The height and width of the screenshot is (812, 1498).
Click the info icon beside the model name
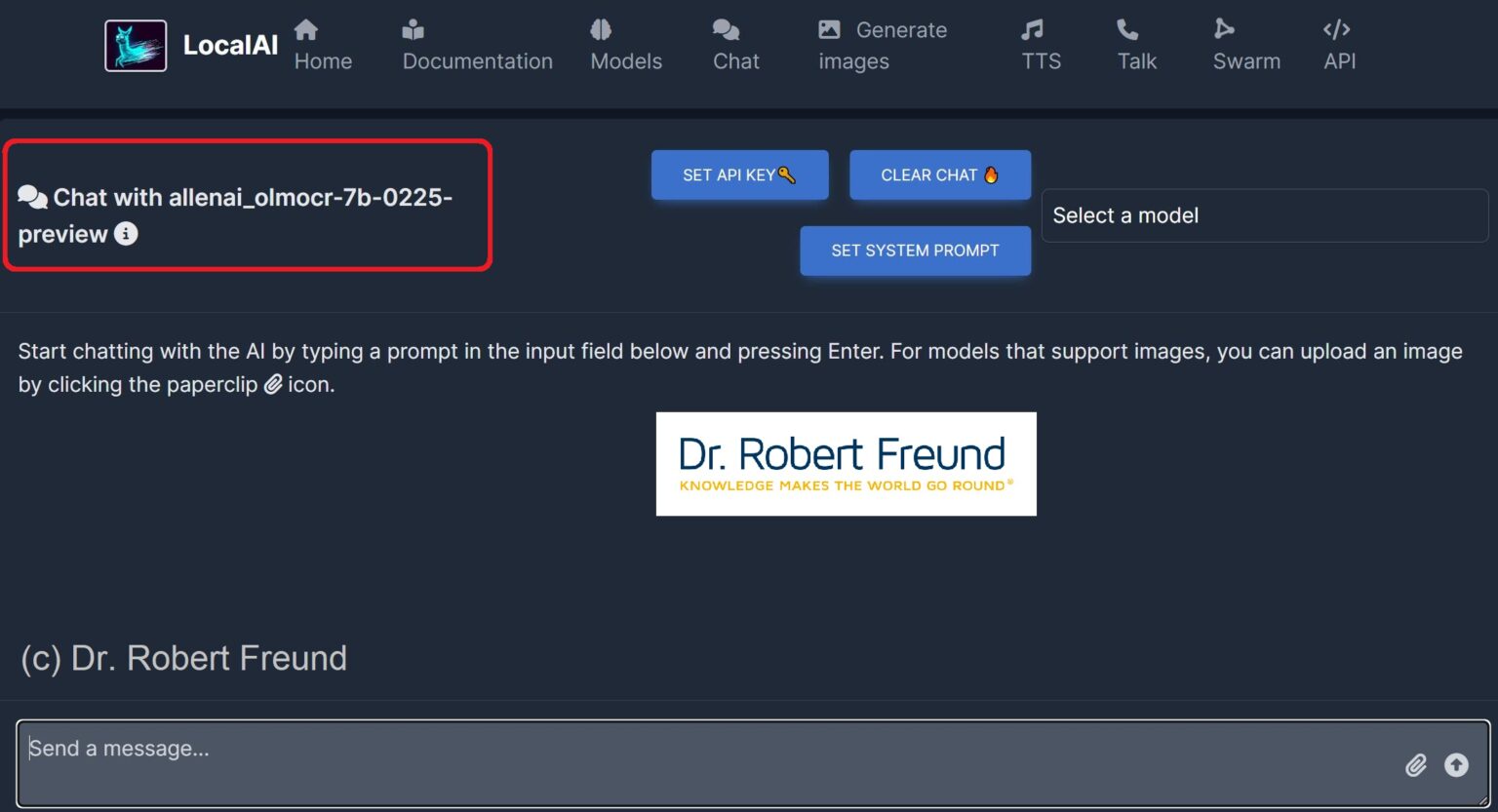pyautogui.click(x=125, y=234)
